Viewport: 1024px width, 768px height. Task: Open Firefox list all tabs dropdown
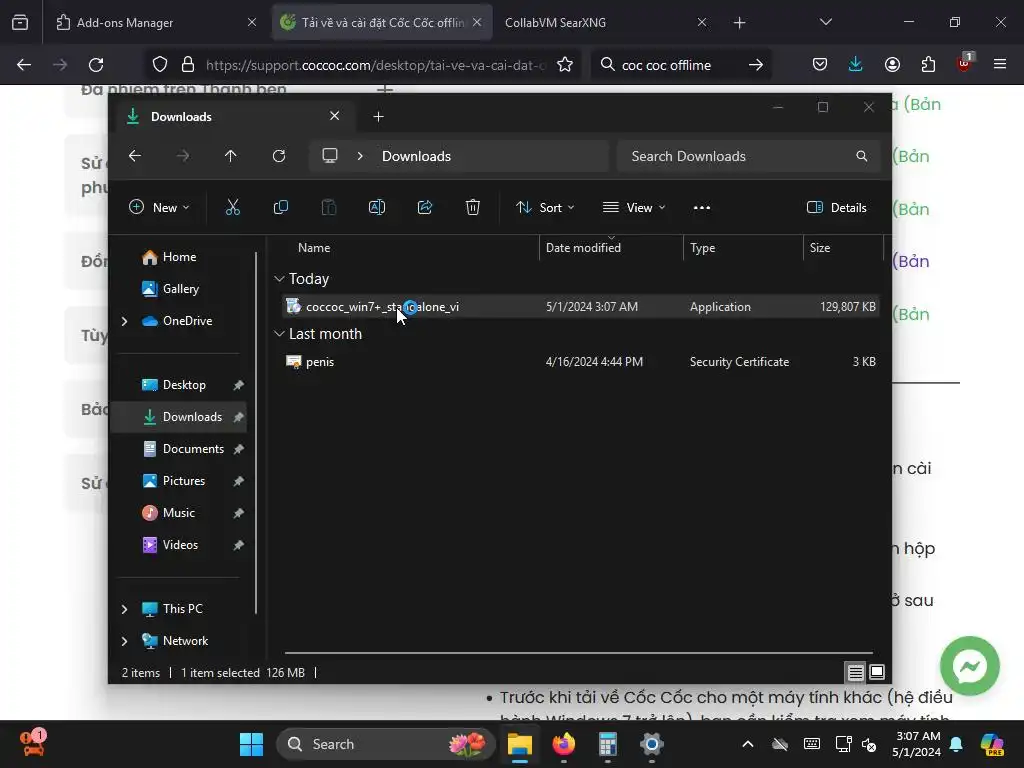[x=825, y=22]
